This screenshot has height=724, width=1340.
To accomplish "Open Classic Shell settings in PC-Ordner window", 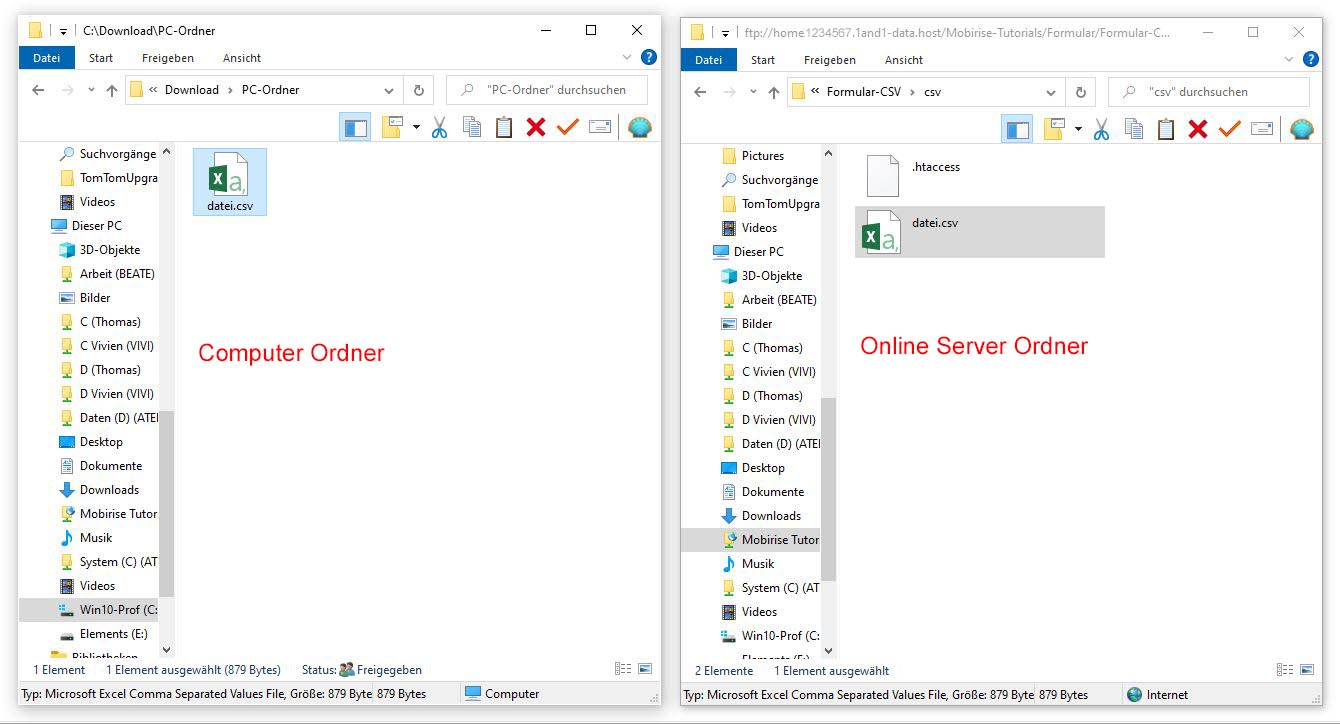I will (639, 127).
